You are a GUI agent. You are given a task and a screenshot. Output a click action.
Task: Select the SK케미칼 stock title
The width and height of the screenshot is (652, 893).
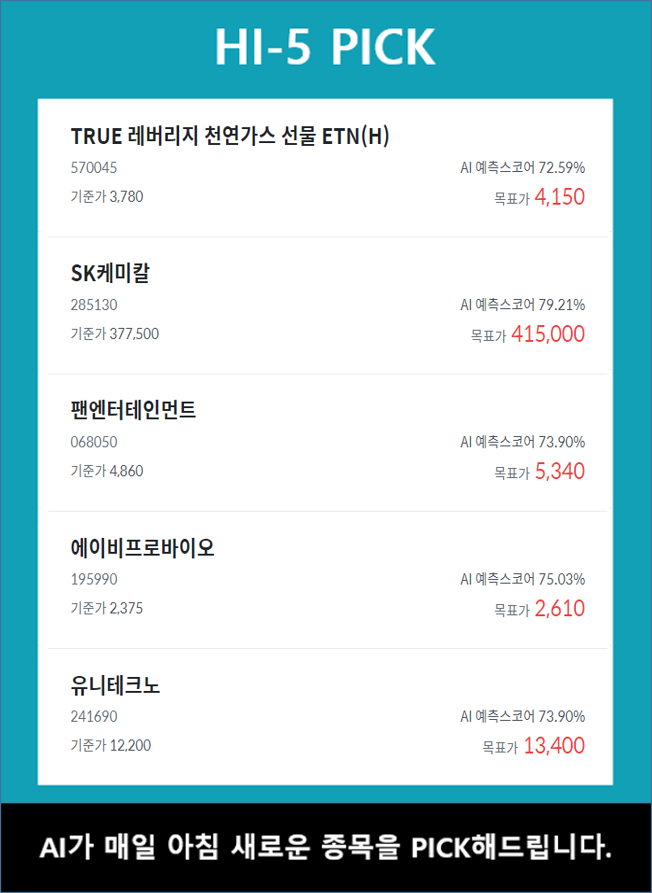(x=111, y=273)
